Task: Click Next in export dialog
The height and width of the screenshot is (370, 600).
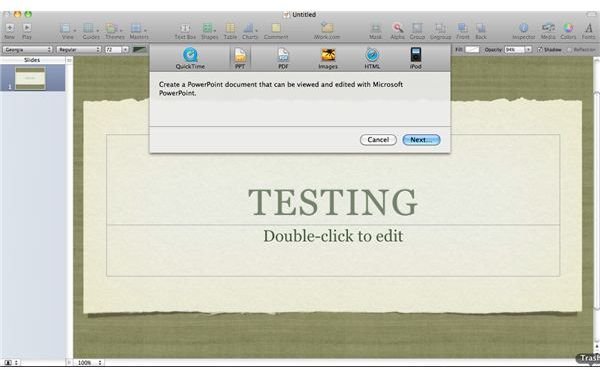Action: (421, 140)
